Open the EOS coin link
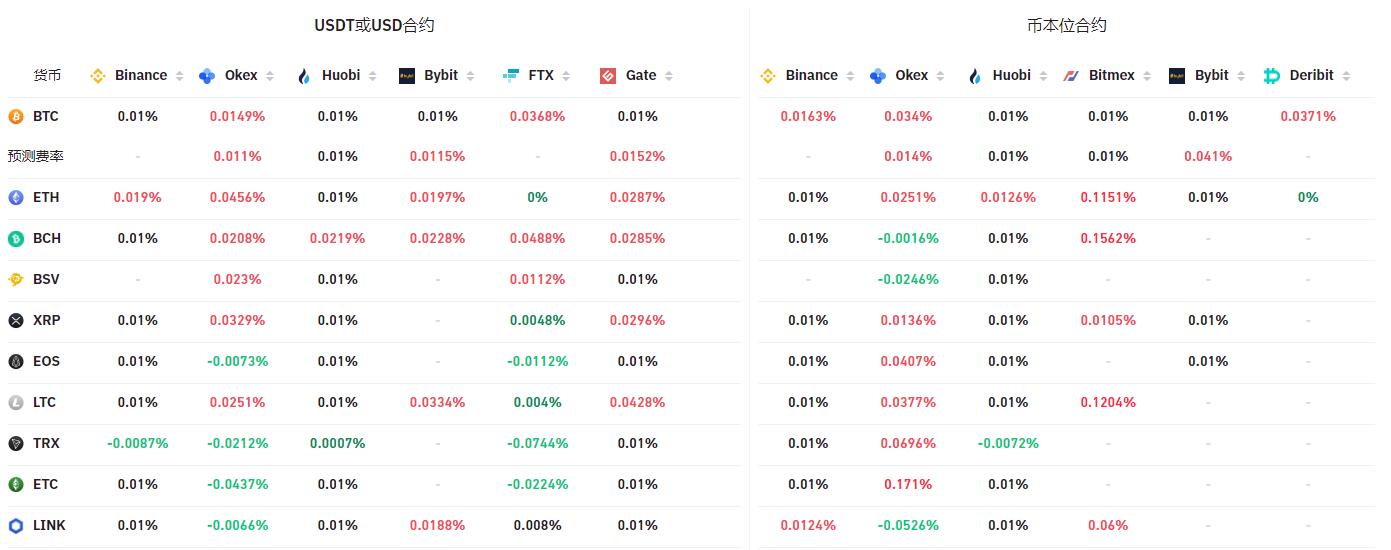Image resolution: width=1391 pixels, height=550 pixels. [45, 362]
